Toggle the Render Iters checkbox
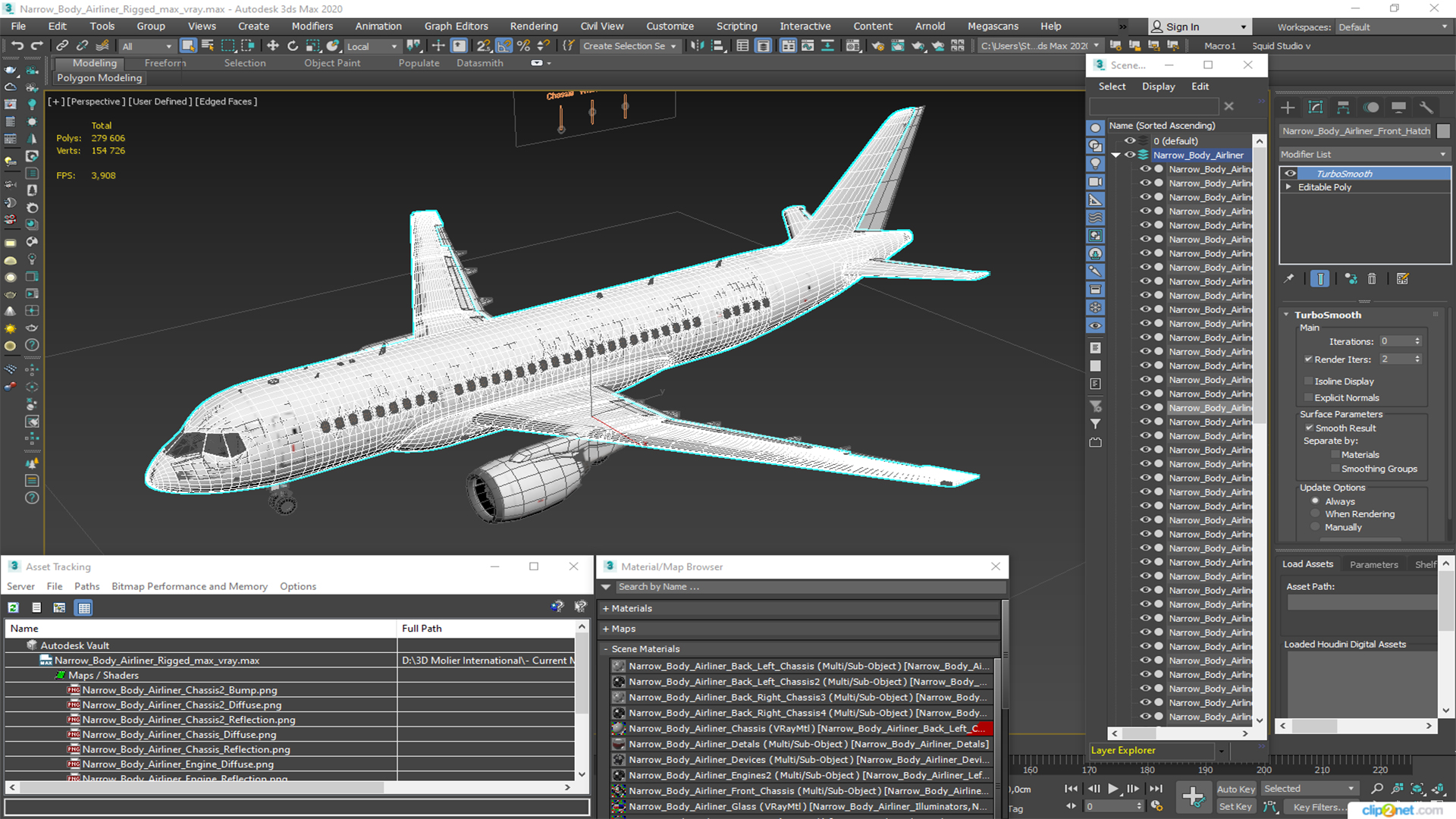Viewport: 1456px width, 819px height. coord(1308,359)
